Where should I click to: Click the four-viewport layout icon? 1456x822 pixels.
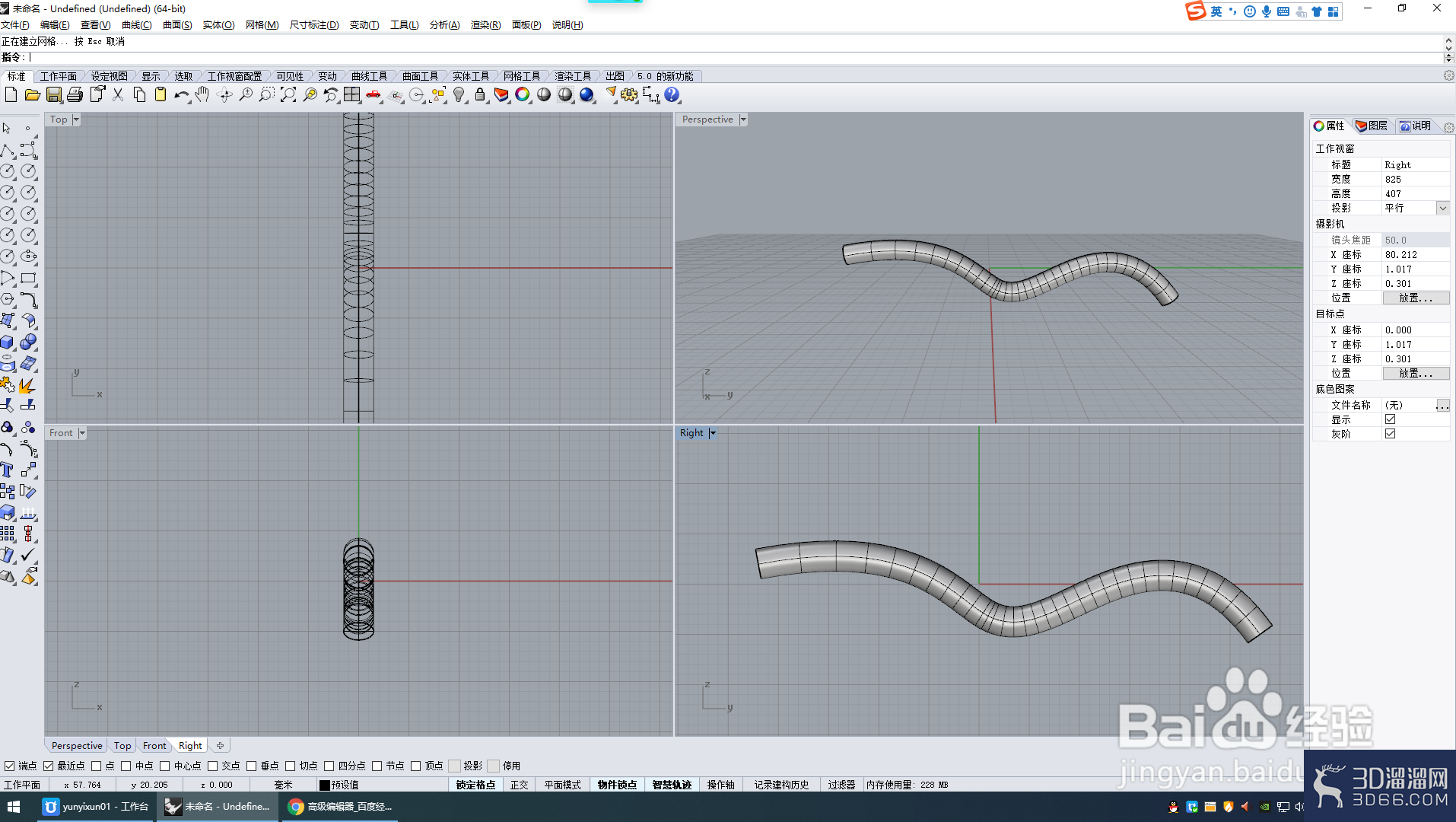(351, 94)
